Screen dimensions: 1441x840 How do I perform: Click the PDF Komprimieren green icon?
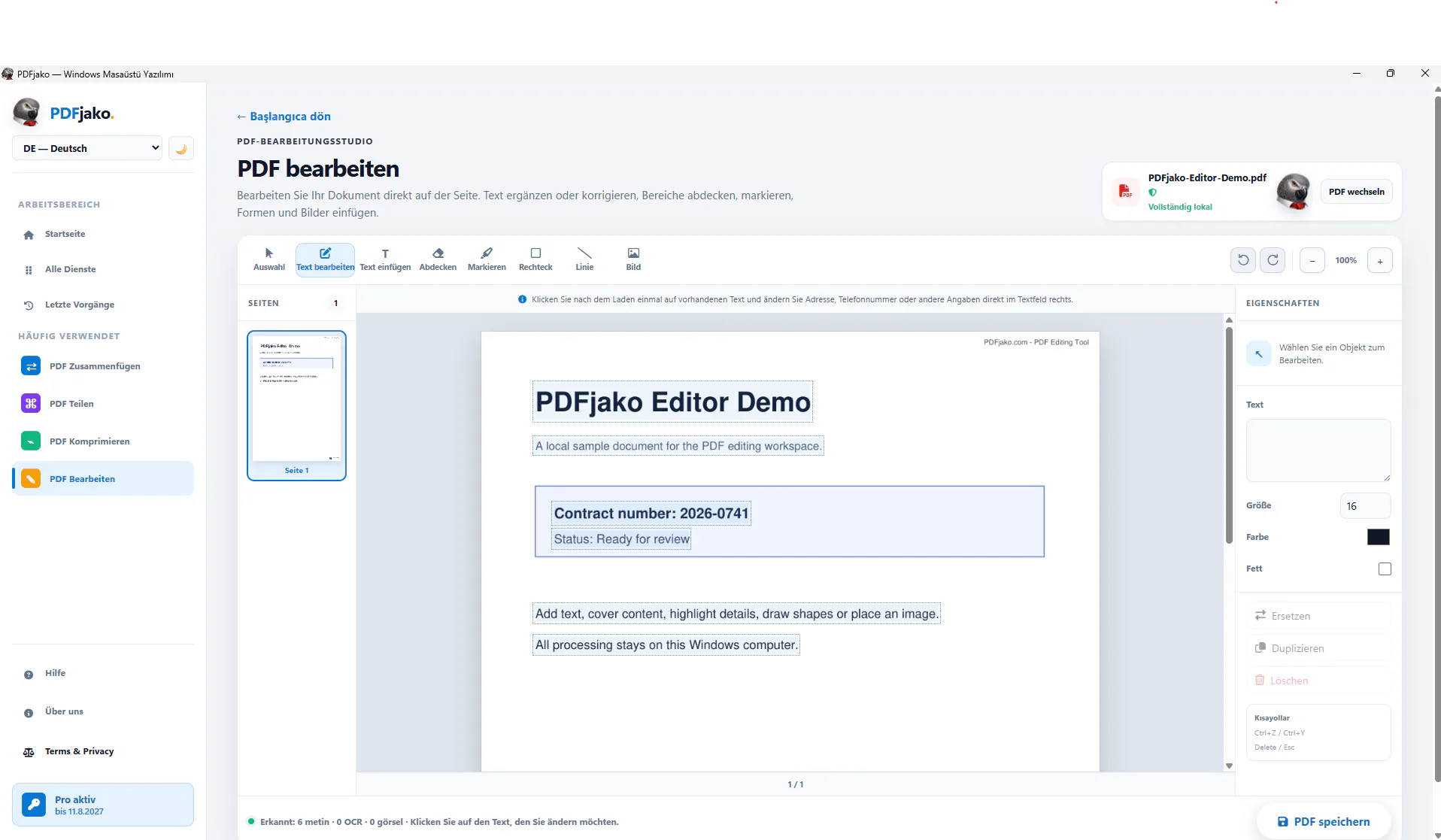coord(31,441)
